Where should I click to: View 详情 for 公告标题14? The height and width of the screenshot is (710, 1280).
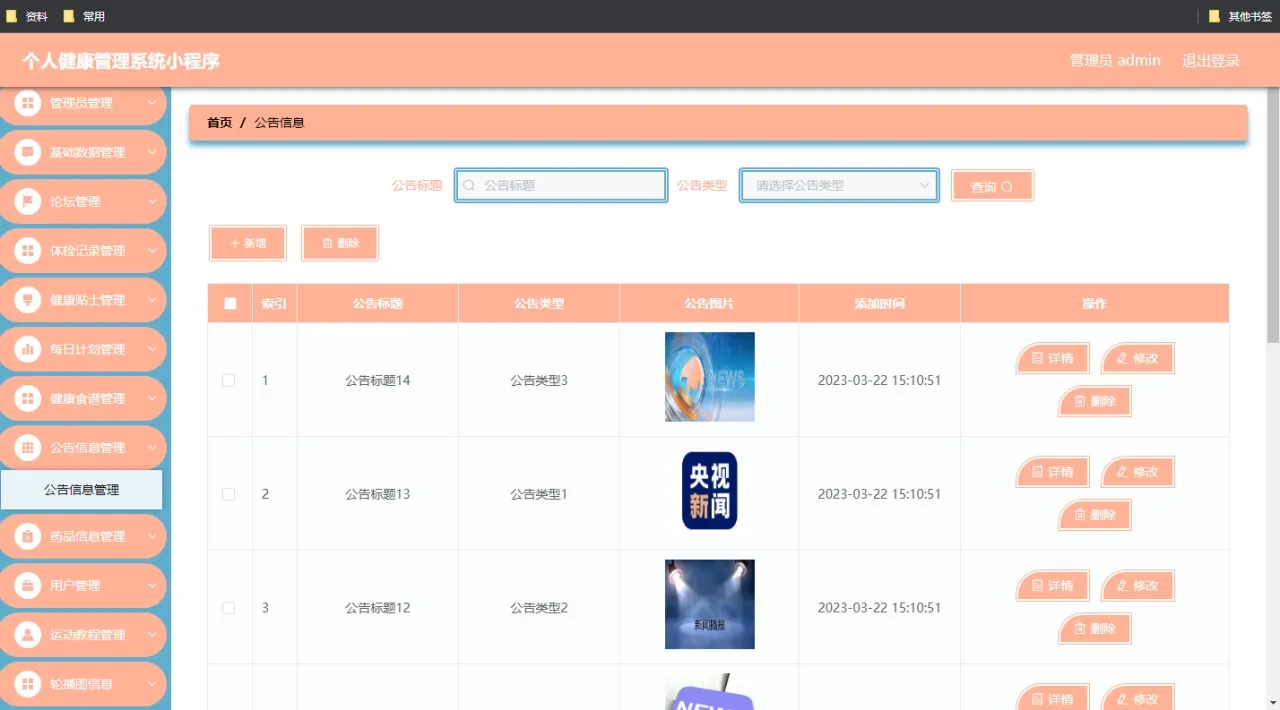click(x=1052, y=358)
